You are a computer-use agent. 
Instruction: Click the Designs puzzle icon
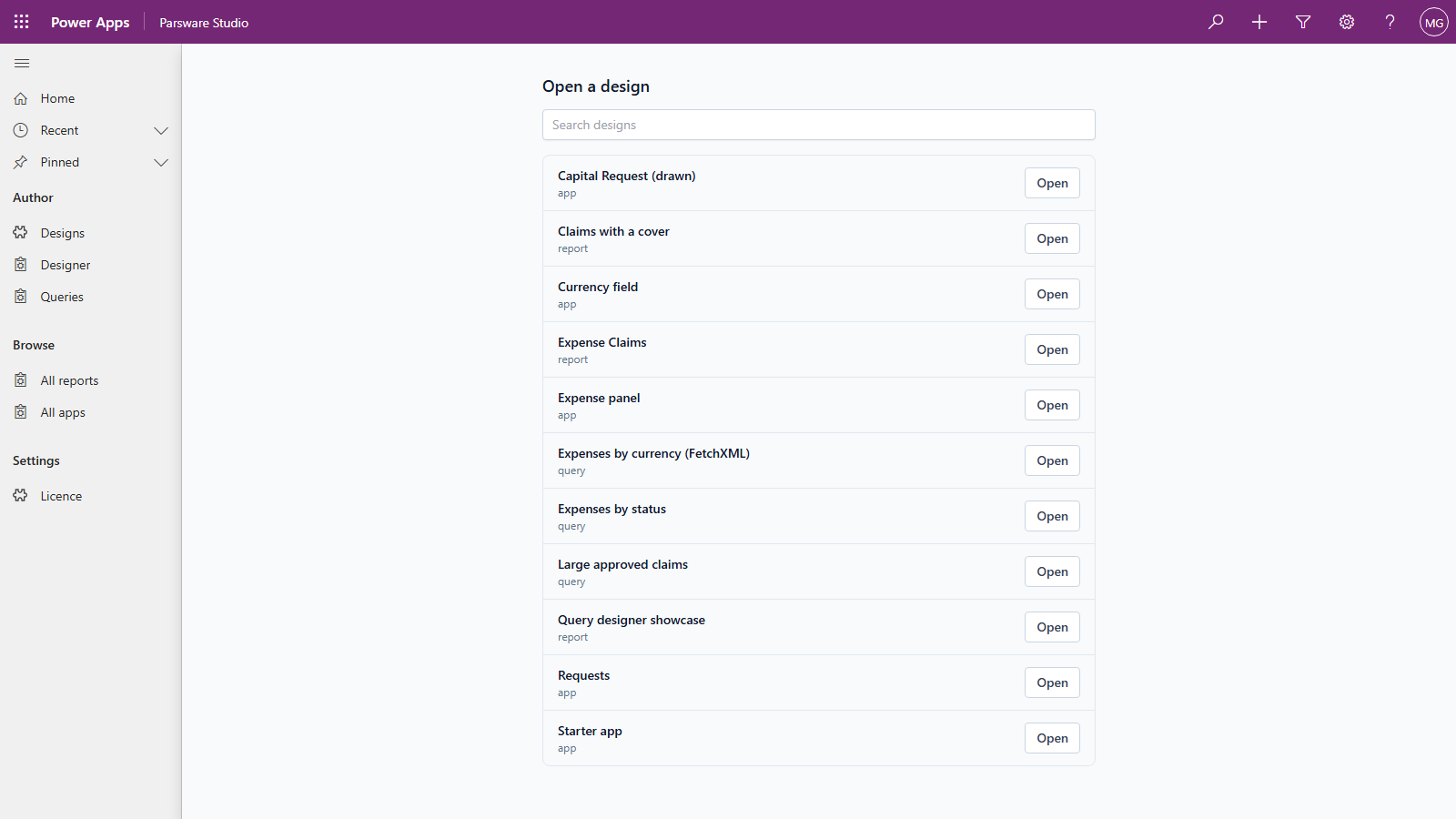[21, 233]
